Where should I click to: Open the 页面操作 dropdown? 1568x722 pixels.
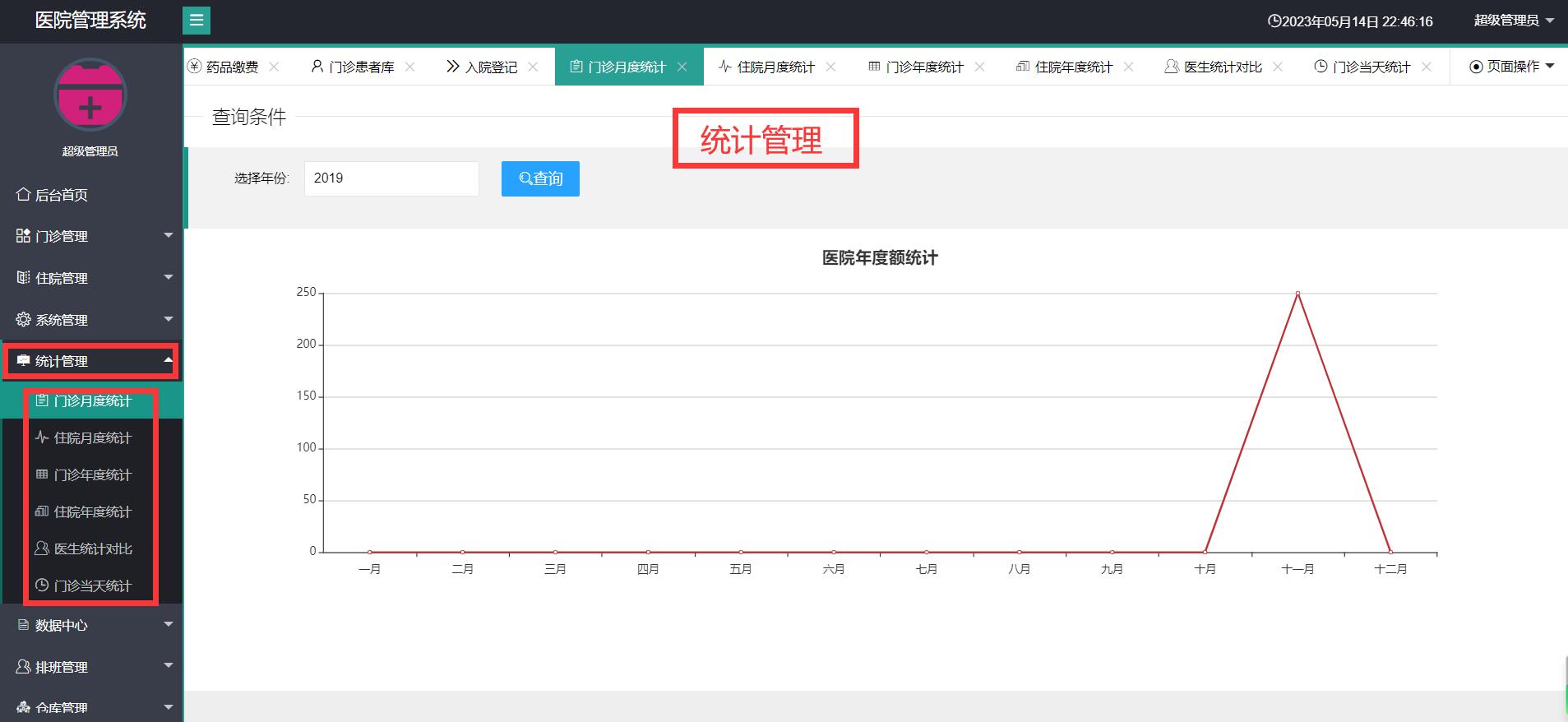pos(1511,67)
